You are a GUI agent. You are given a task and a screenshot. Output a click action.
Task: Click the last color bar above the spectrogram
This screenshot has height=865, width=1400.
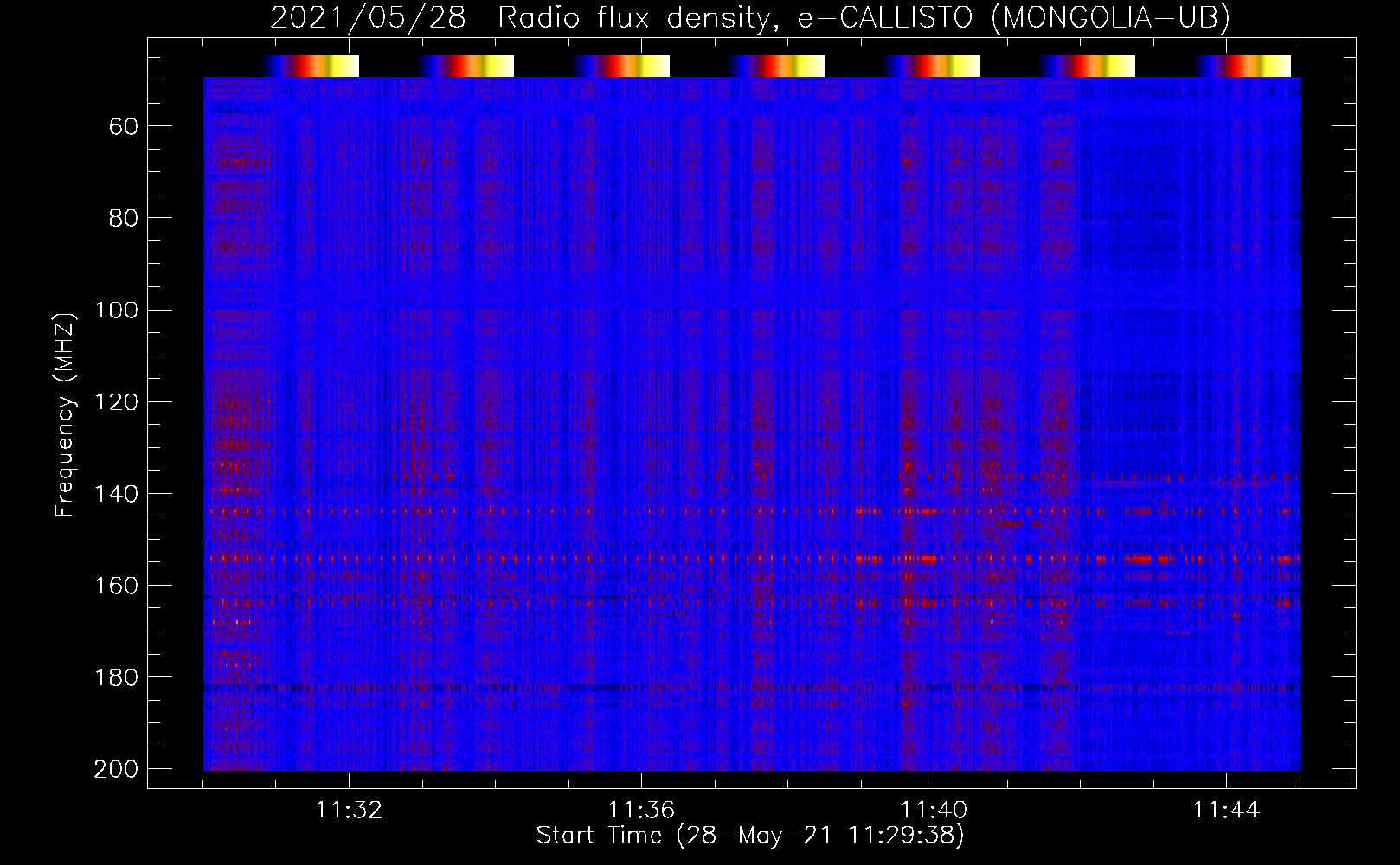point(1243,66)
